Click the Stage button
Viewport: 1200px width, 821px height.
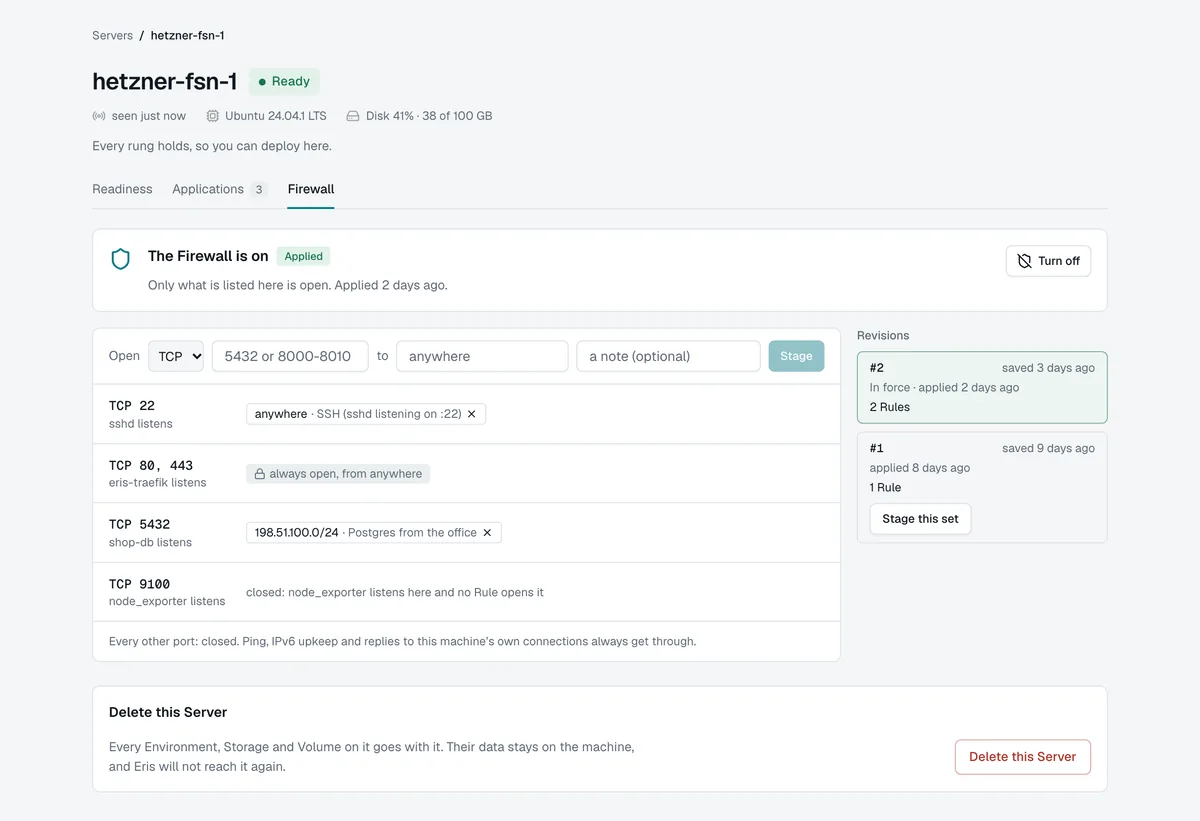(796, 356)
